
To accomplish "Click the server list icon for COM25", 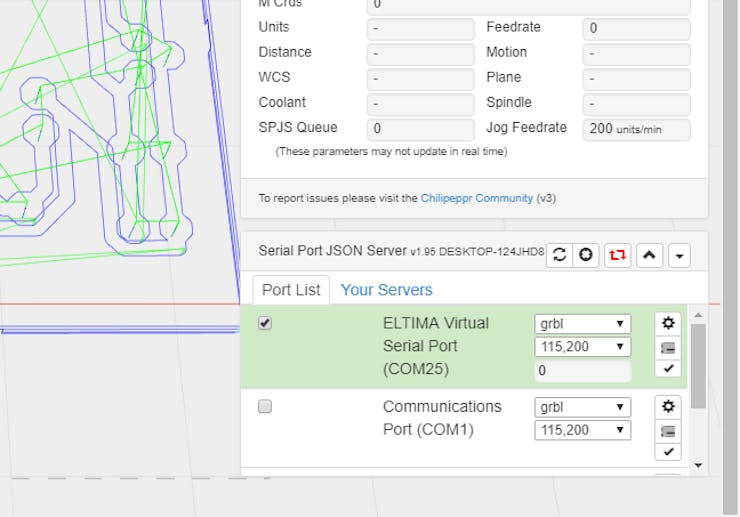I will pos(668,348).
